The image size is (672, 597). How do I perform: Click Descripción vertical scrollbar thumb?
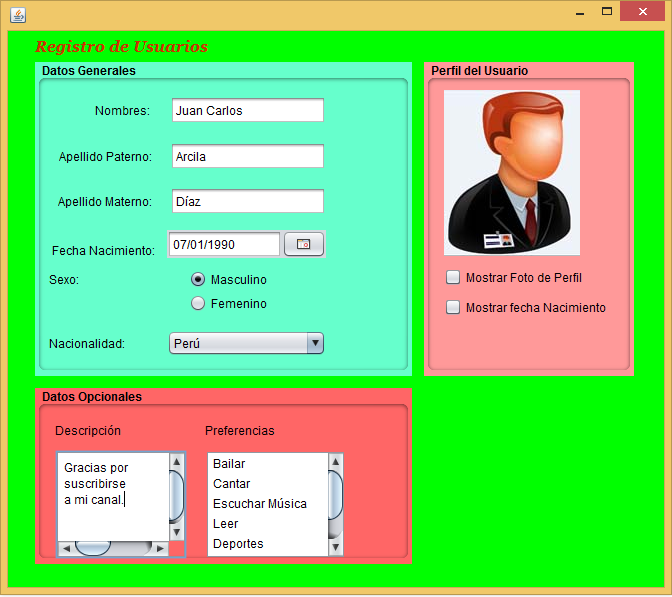click(177, 496)
